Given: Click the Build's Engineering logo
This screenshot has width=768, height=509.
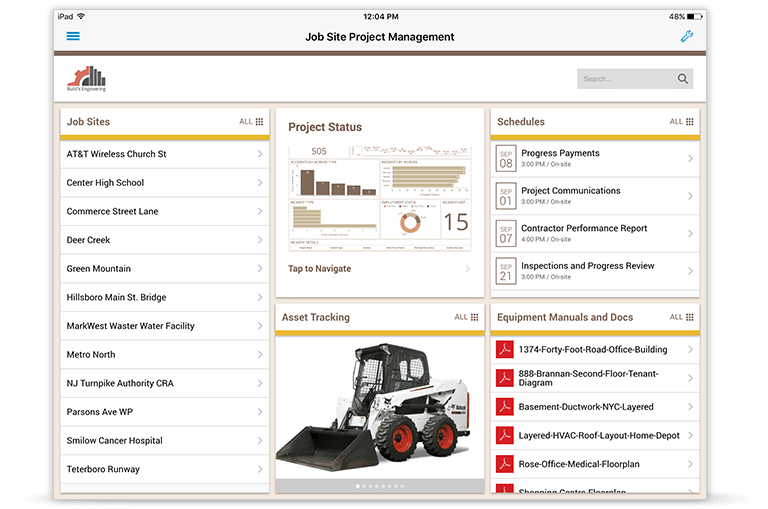Looking at the screenshot, I should (86, 78).
